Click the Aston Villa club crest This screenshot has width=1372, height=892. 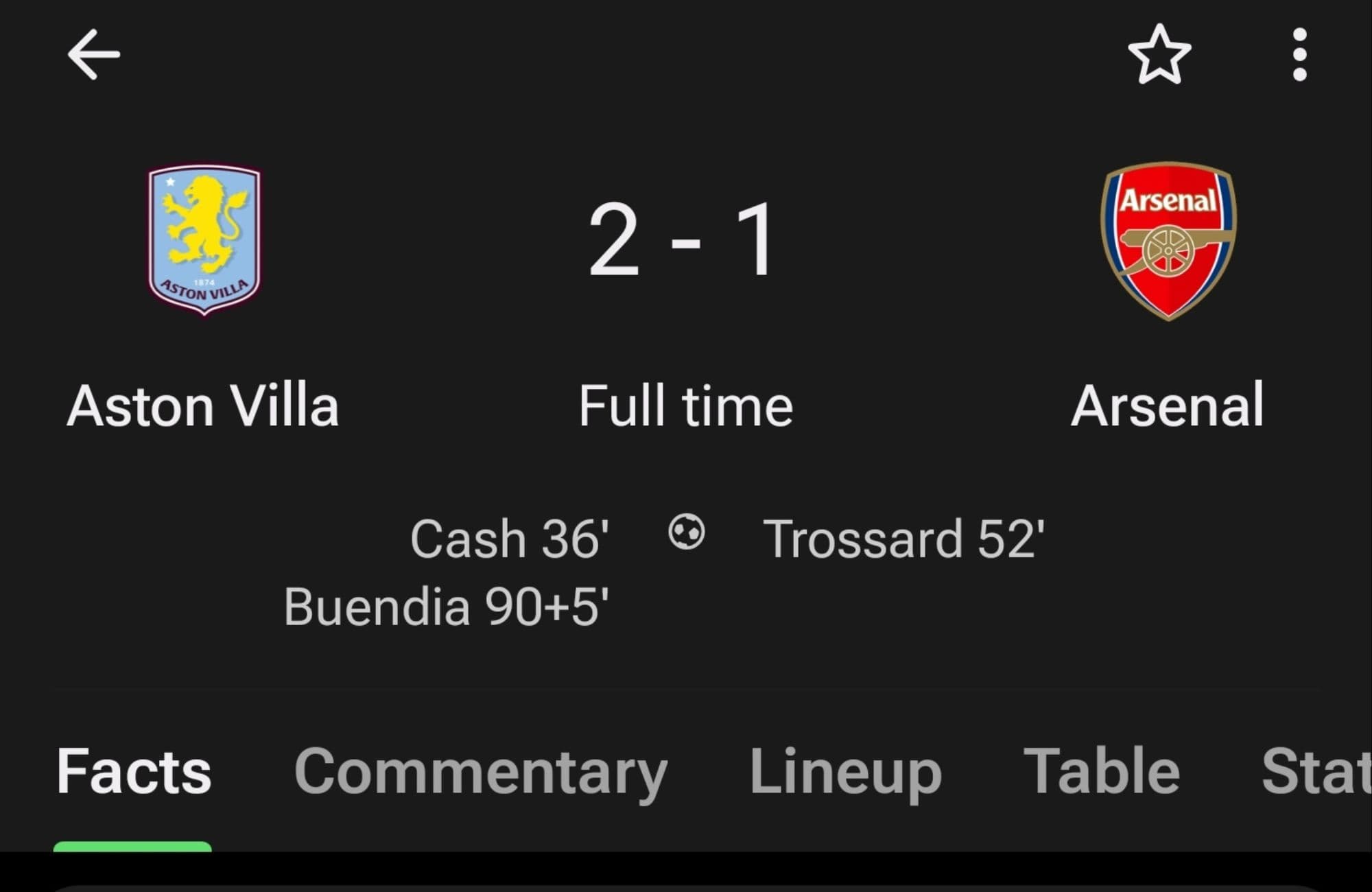click(204, 240)
